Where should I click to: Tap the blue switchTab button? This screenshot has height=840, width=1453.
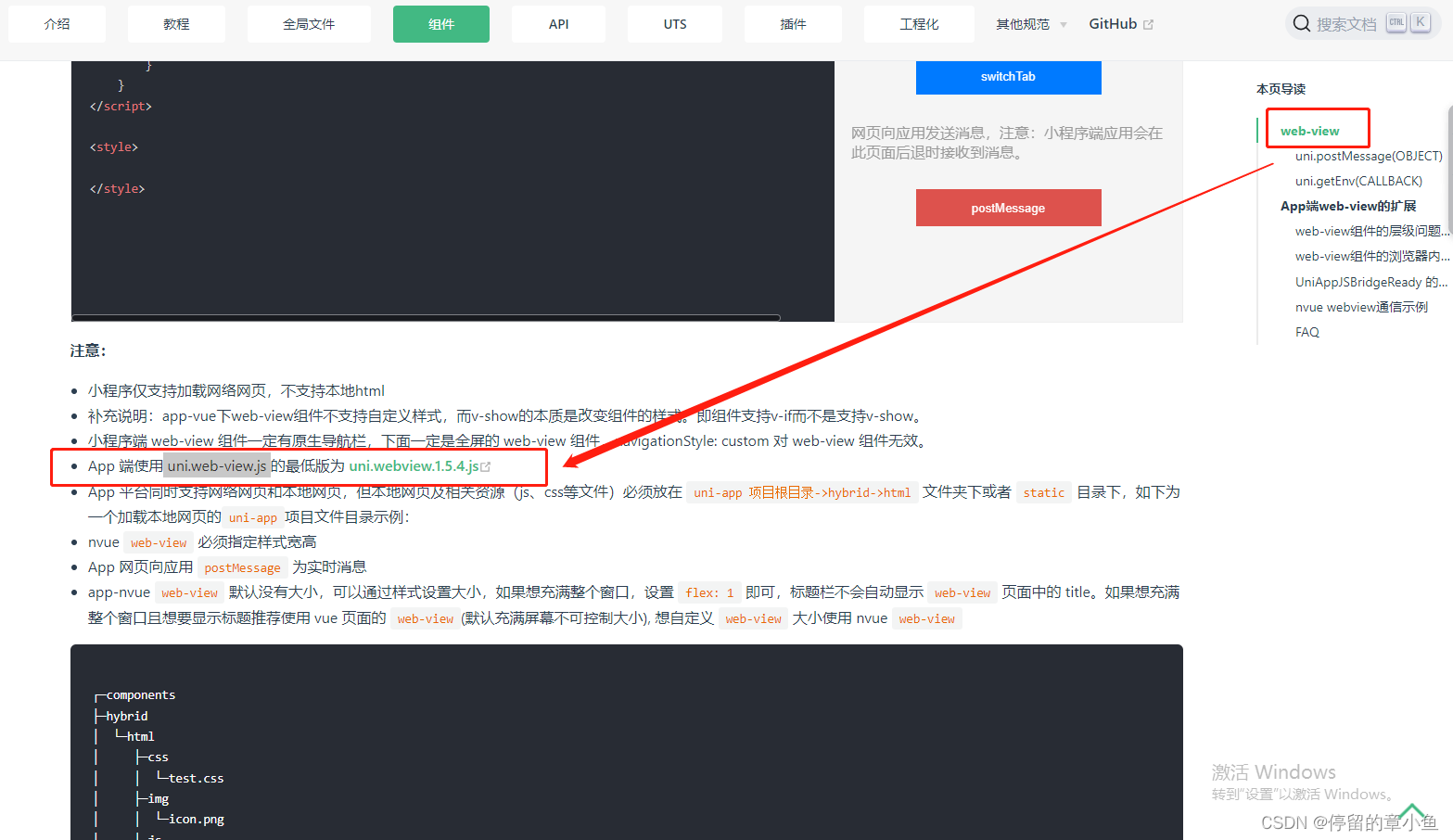click(1008, 77)
